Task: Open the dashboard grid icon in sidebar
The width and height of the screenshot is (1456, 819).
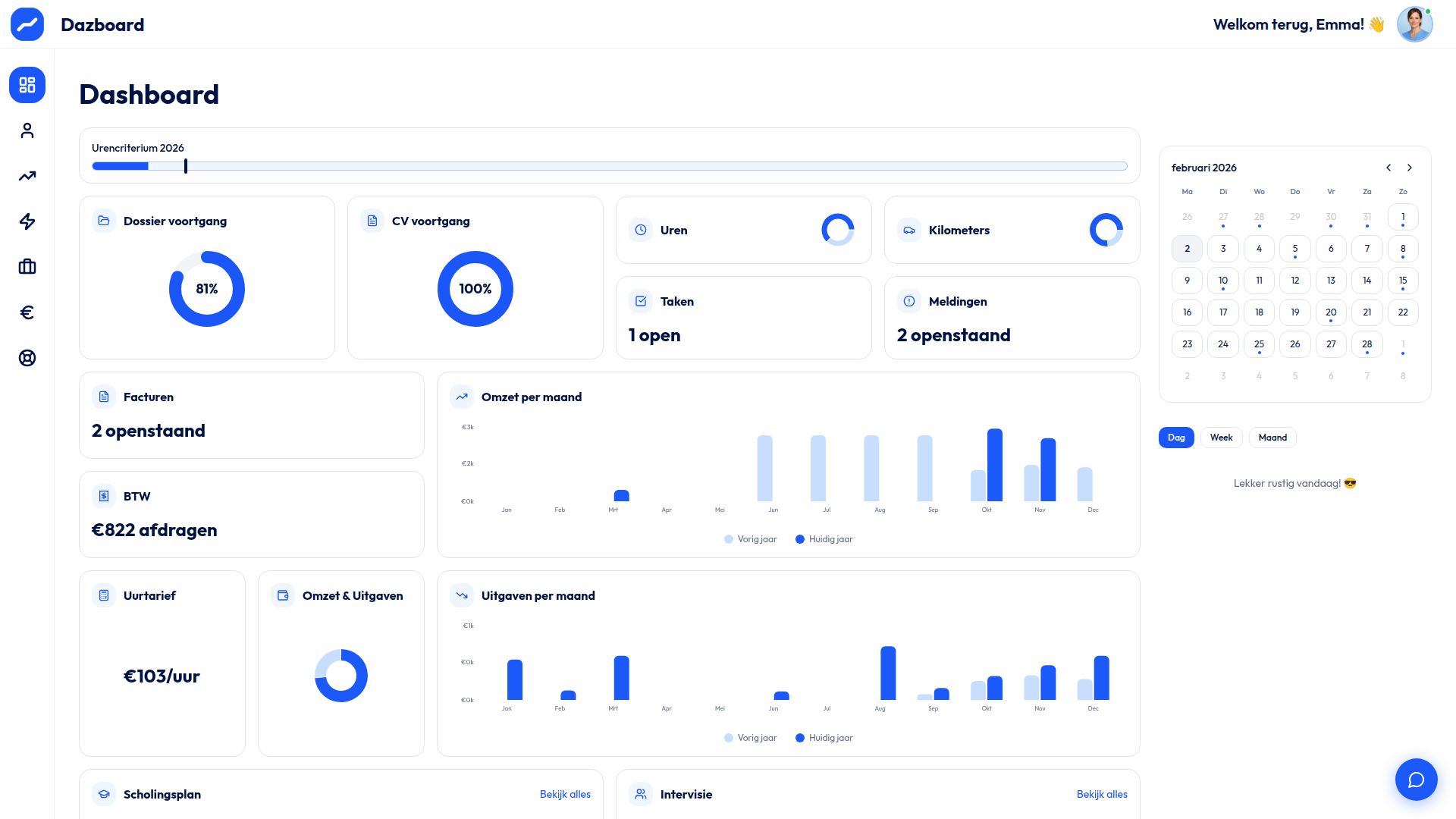Action: tap(27, 85)
